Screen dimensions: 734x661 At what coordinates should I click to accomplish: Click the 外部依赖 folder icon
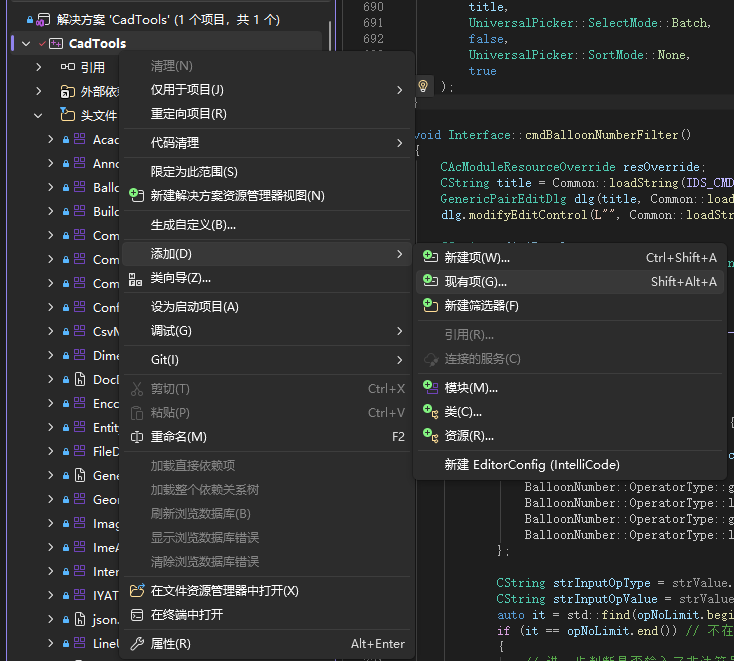point(67,91)
